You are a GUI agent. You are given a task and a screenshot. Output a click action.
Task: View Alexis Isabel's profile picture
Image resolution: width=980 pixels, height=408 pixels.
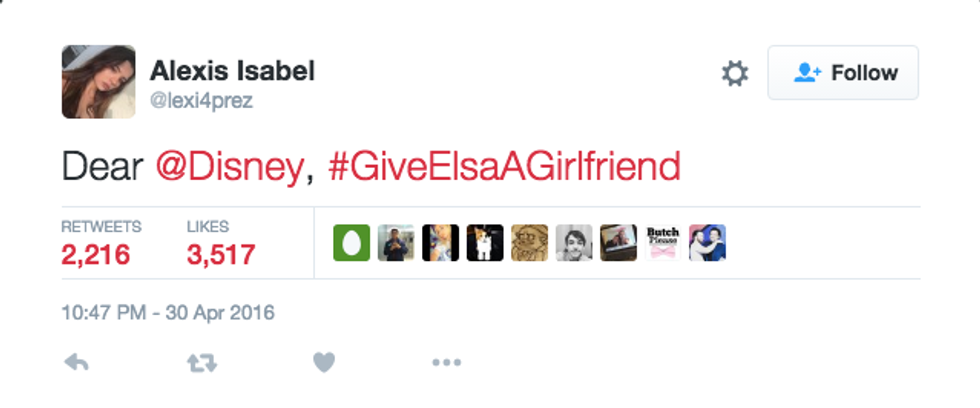tap(98, 82)
